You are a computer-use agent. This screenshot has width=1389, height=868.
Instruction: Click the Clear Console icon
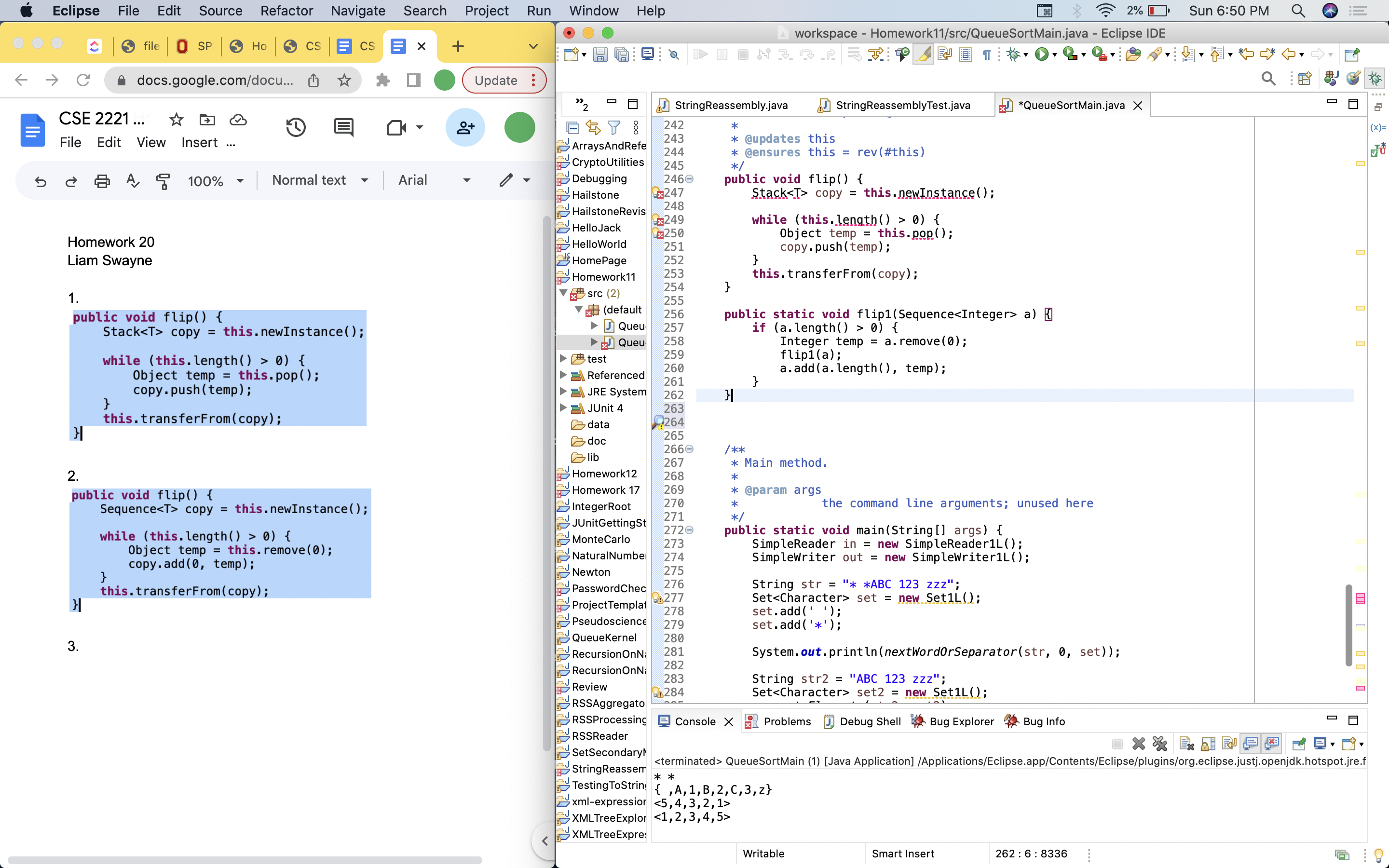(x=1186, y=744)
